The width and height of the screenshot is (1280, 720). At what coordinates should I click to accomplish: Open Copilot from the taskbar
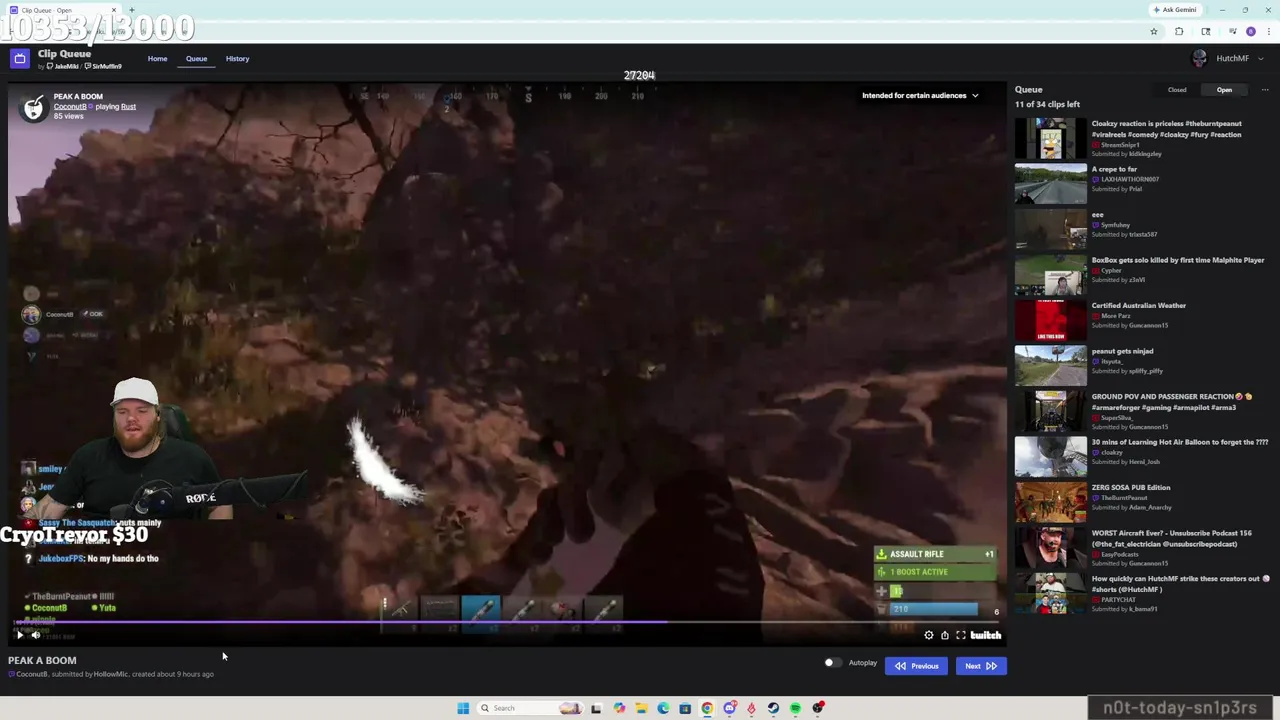coord(619,708)
